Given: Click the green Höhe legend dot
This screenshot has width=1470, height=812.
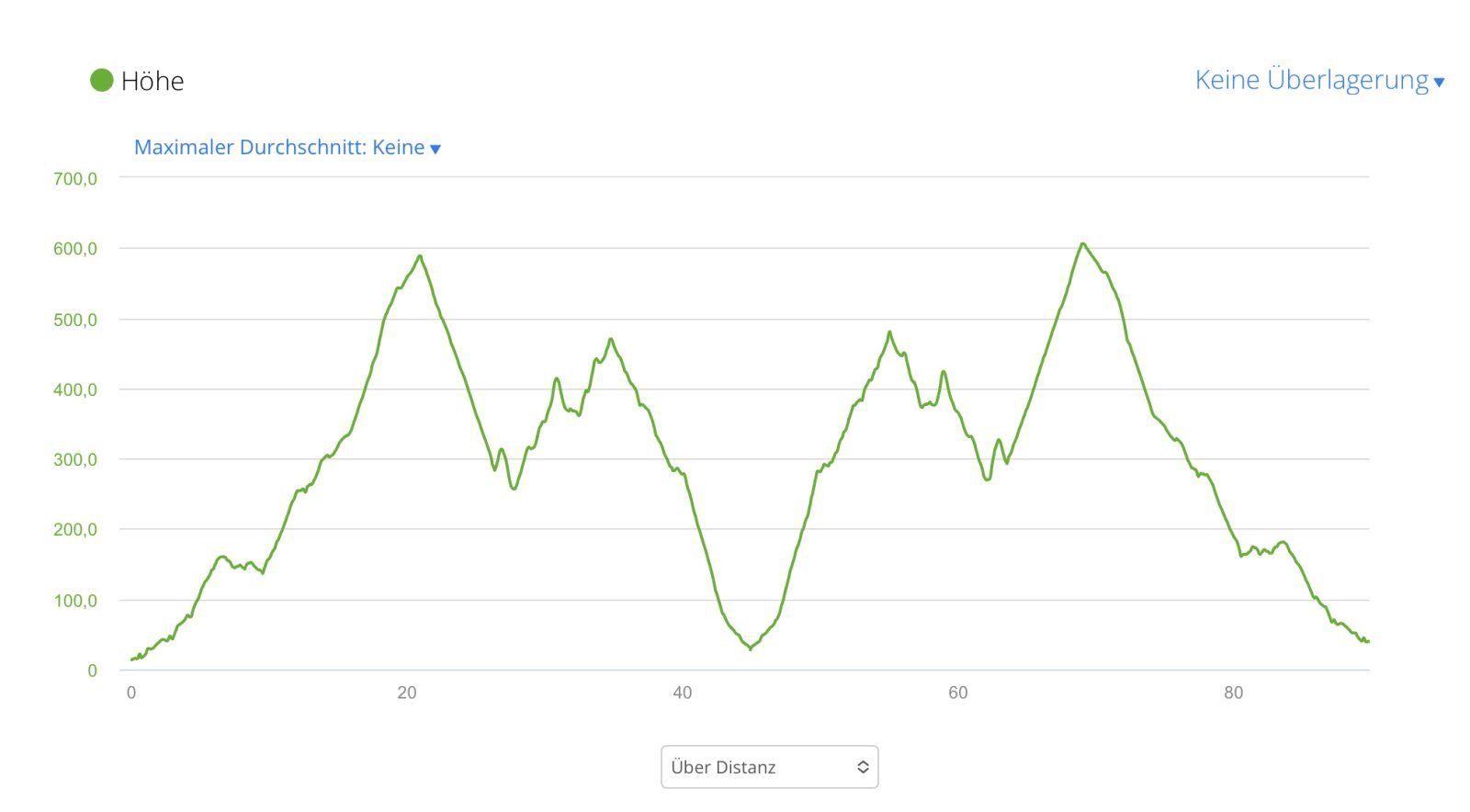Looking at the screenshot, I should 101,81.
